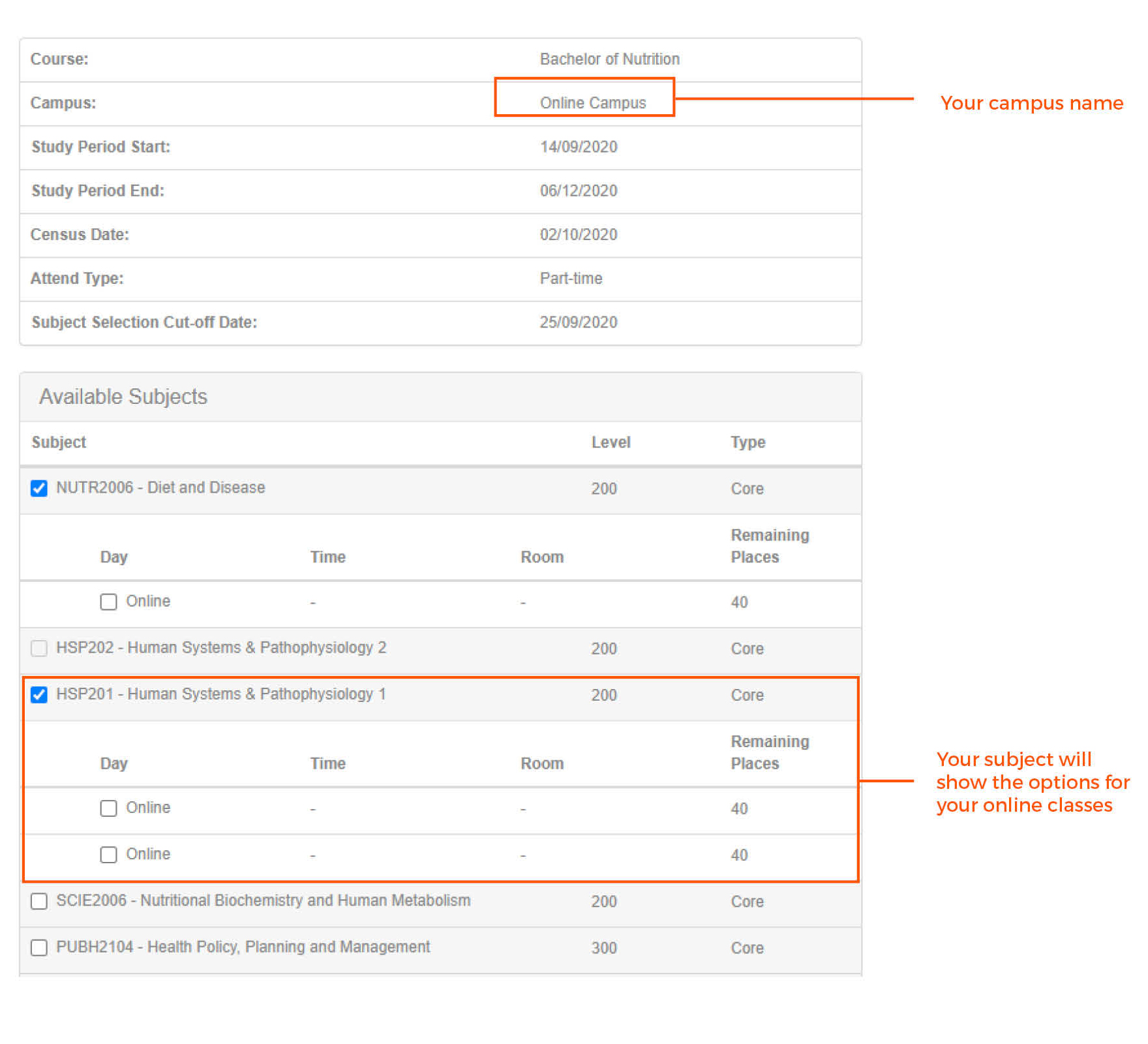Click the Subject Selection Cut-off Date value
This screenshot has width=1148, height=1044.
(x=578, y=322)
